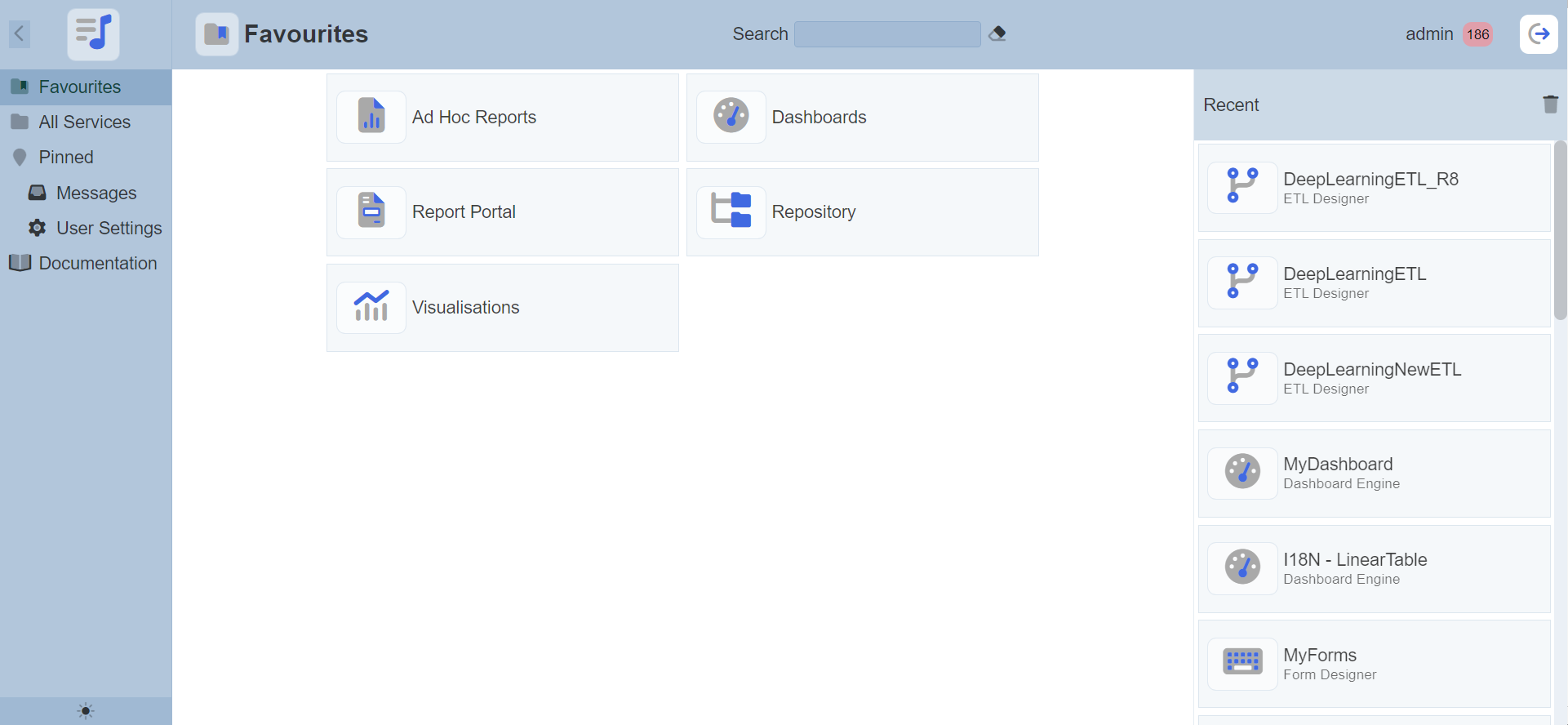Delete recent items with trash icon
Viewport: 1568px width, 725px height.
pos(1550,105)
